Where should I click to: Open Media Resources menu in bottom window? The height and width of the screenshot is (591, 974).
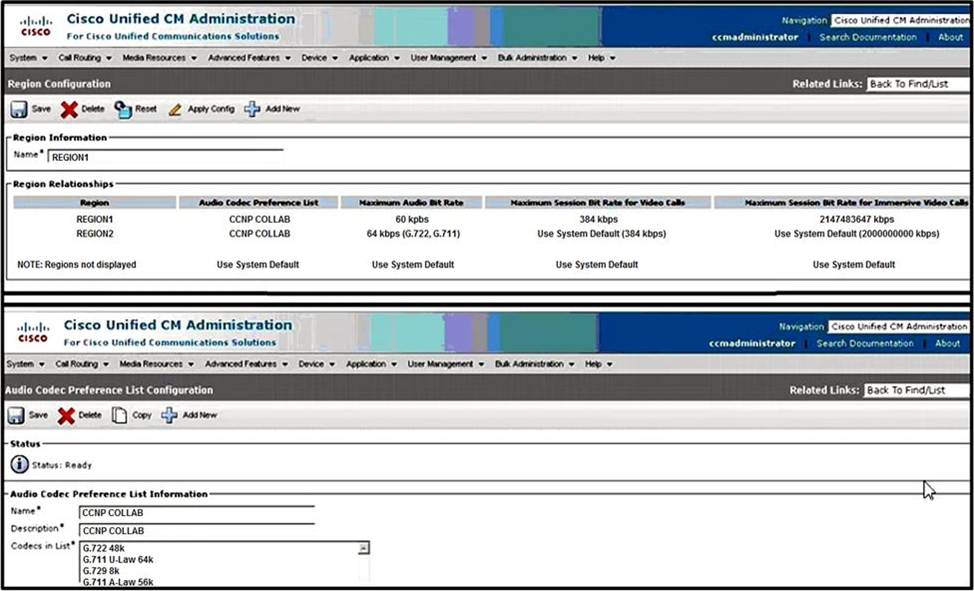pos(157,364)
